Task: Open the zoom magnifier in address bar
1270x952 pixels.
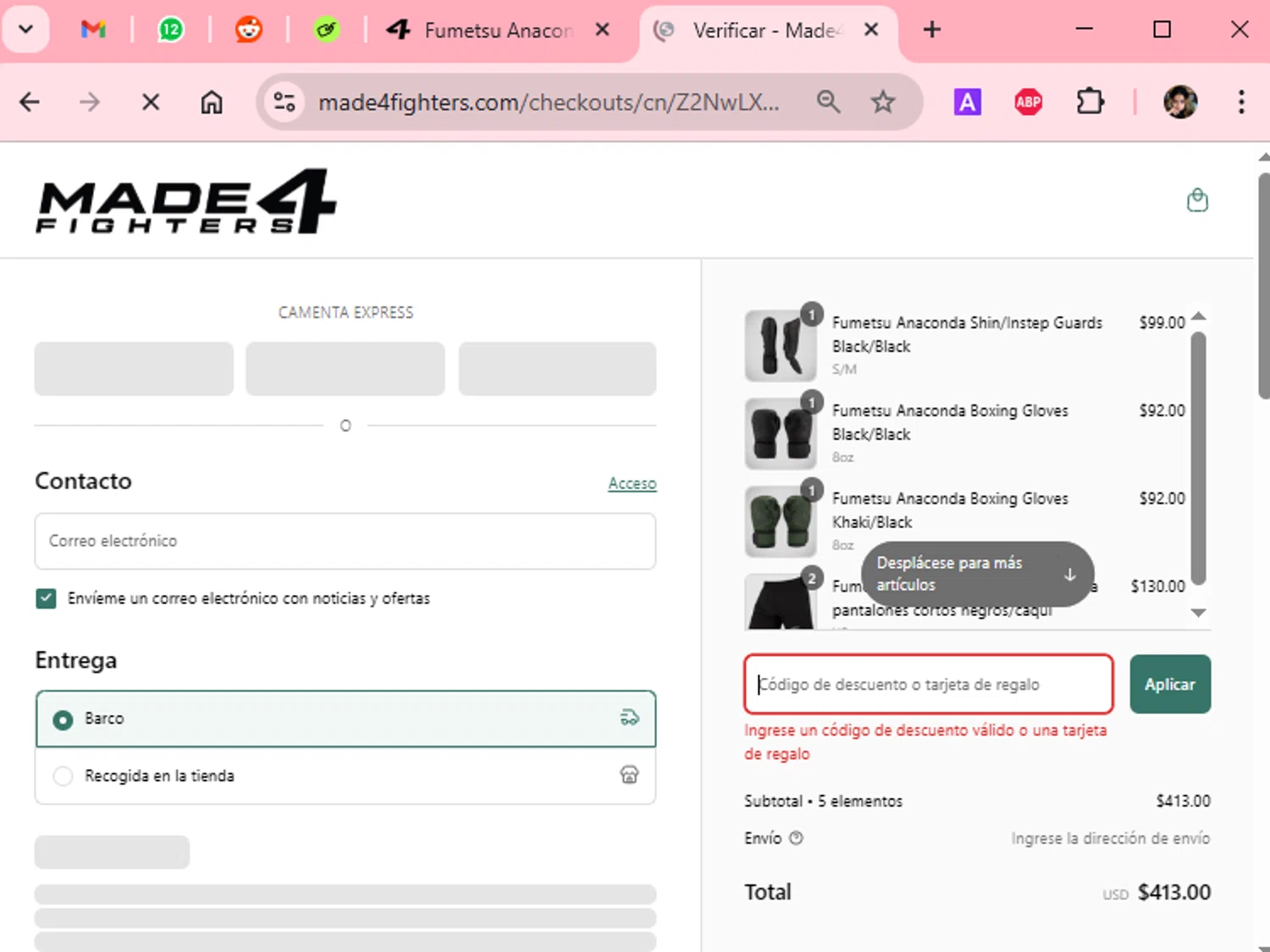Action: (x=828, y=102)
